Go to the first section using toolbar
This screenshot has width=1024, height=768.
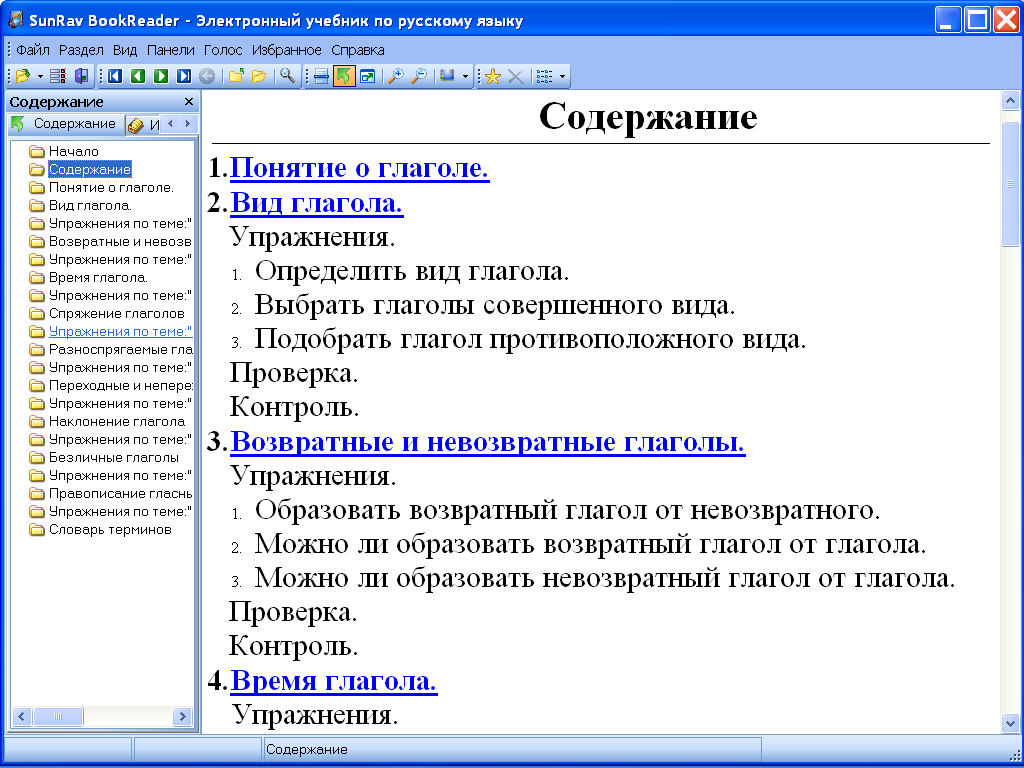pyautogui.click(x=115, y=76)
